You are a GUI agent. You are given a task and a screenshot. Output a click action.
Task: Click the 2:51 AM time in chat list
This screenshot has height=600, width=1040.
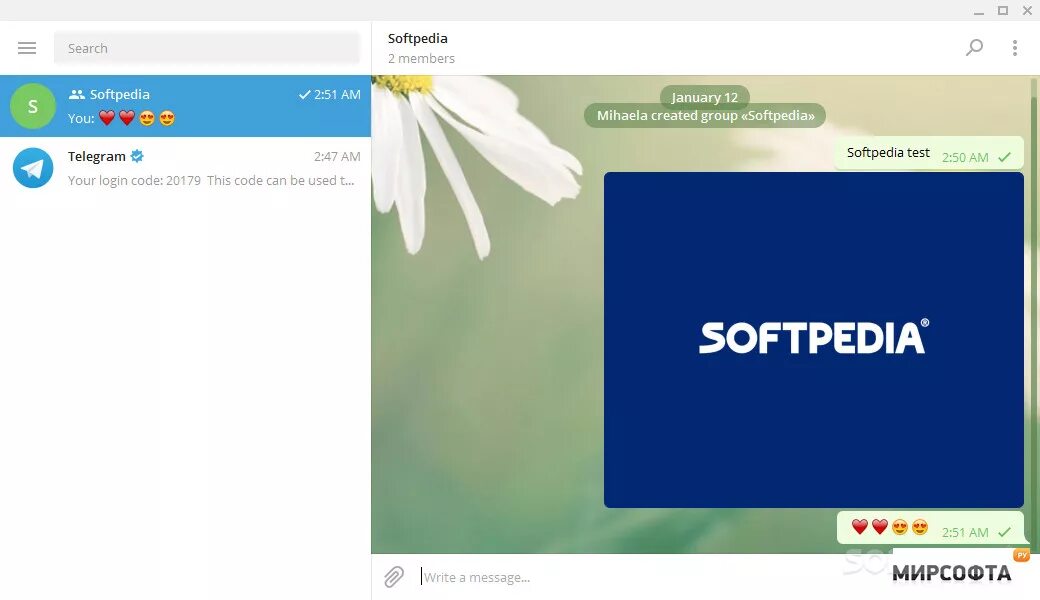(337, 95)
